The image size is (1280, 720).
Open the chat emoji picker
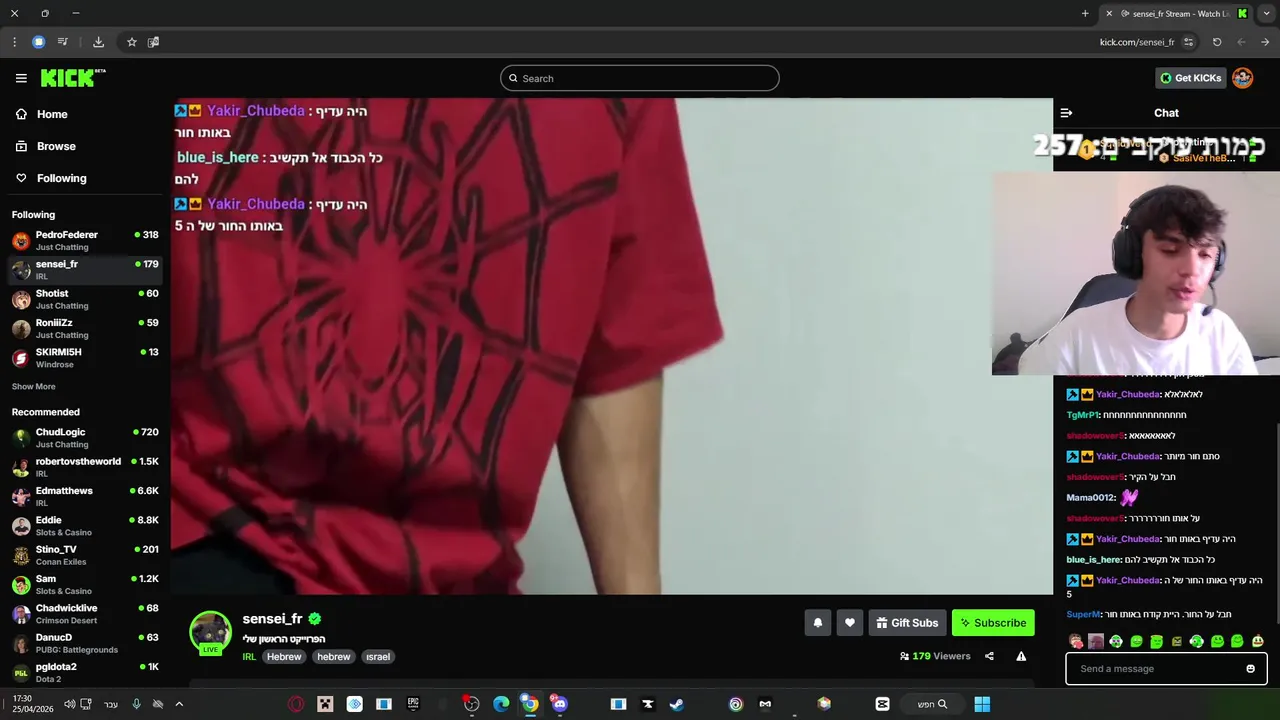1250,669
